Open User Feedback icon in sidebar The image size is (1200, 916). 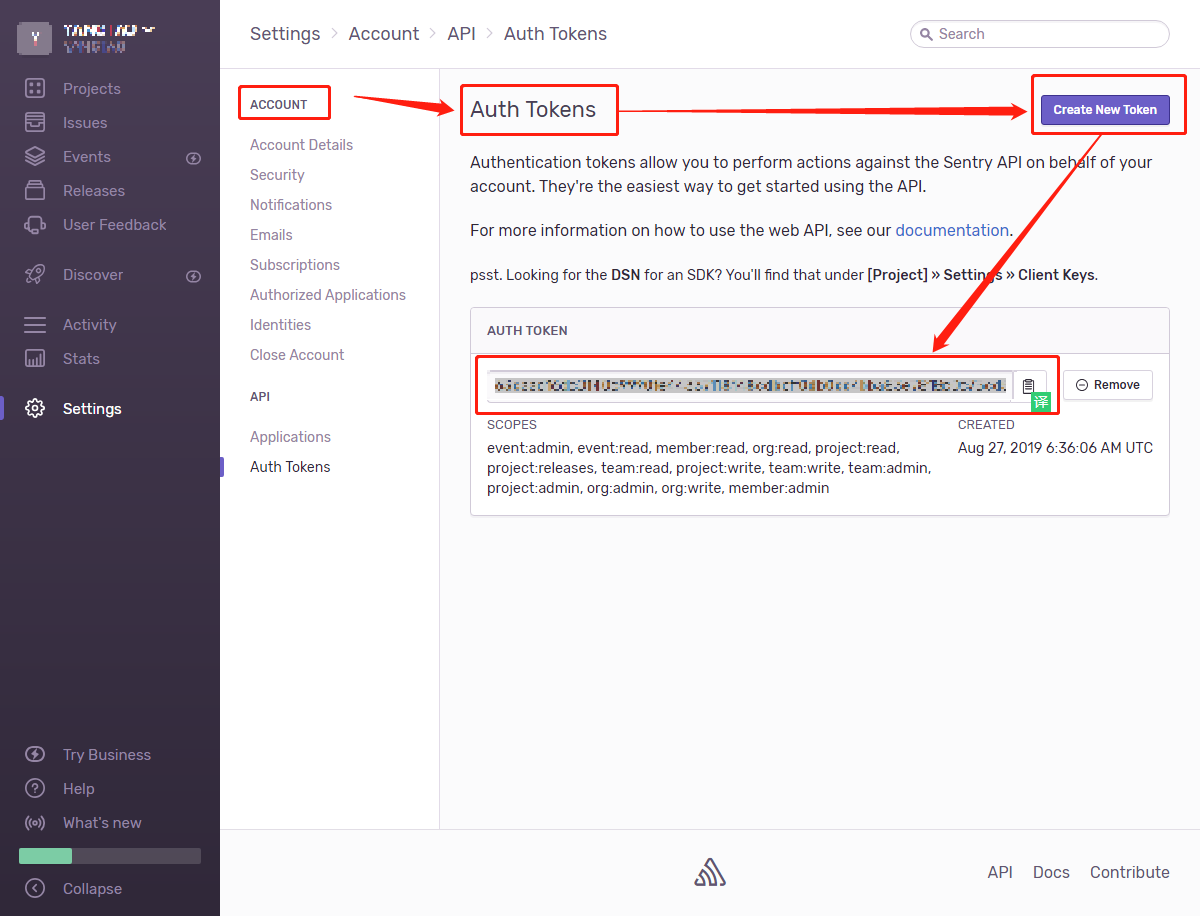[x=35, y=225]
